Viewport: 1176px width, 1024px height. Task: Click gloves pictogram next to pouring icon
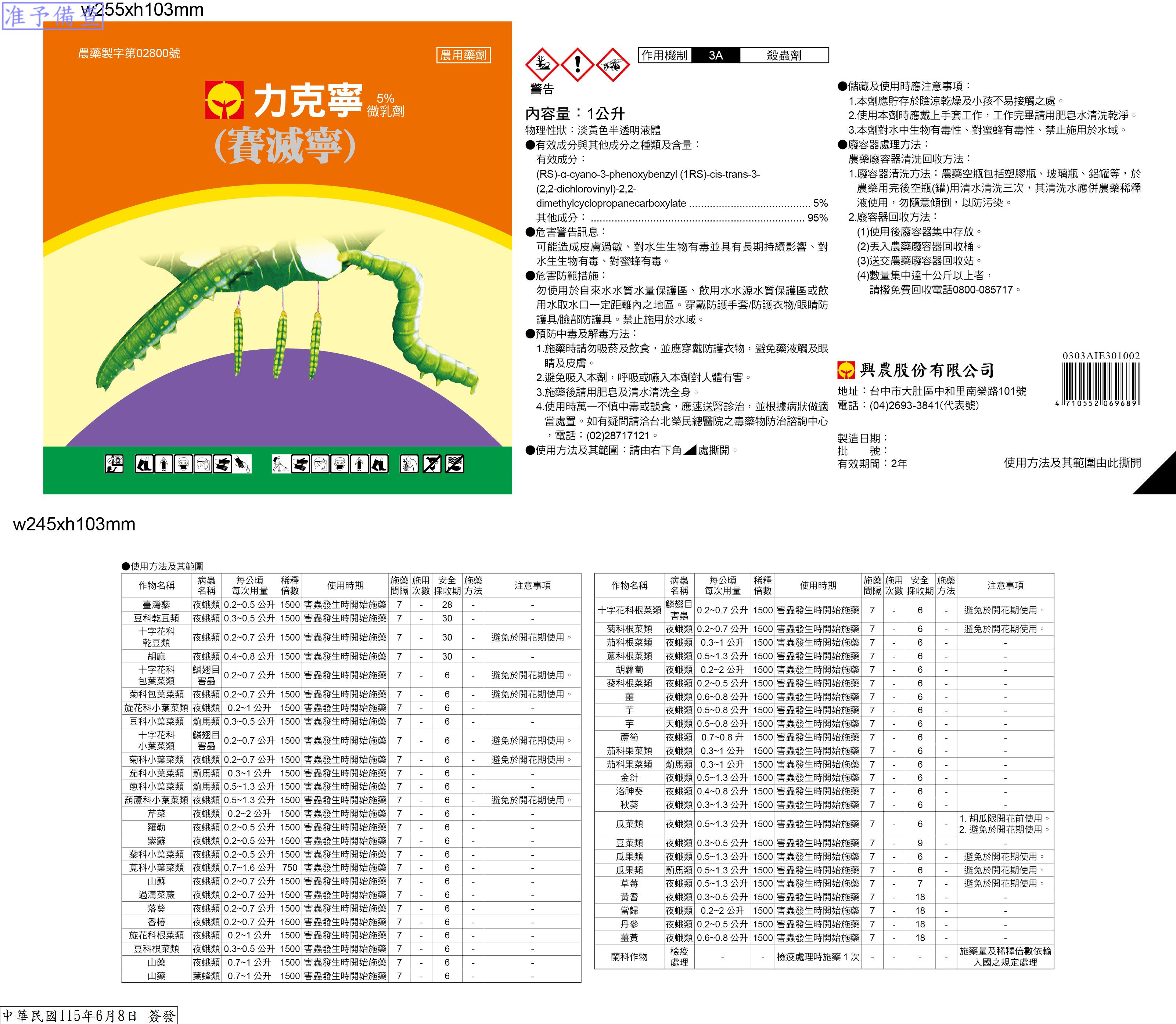223,464
